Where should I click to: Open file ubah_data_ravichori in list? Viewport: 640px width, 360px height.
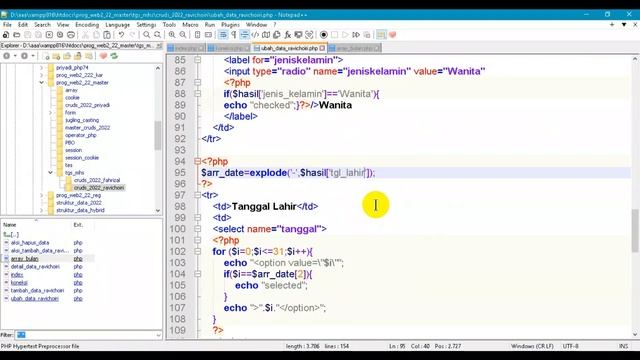35,298
